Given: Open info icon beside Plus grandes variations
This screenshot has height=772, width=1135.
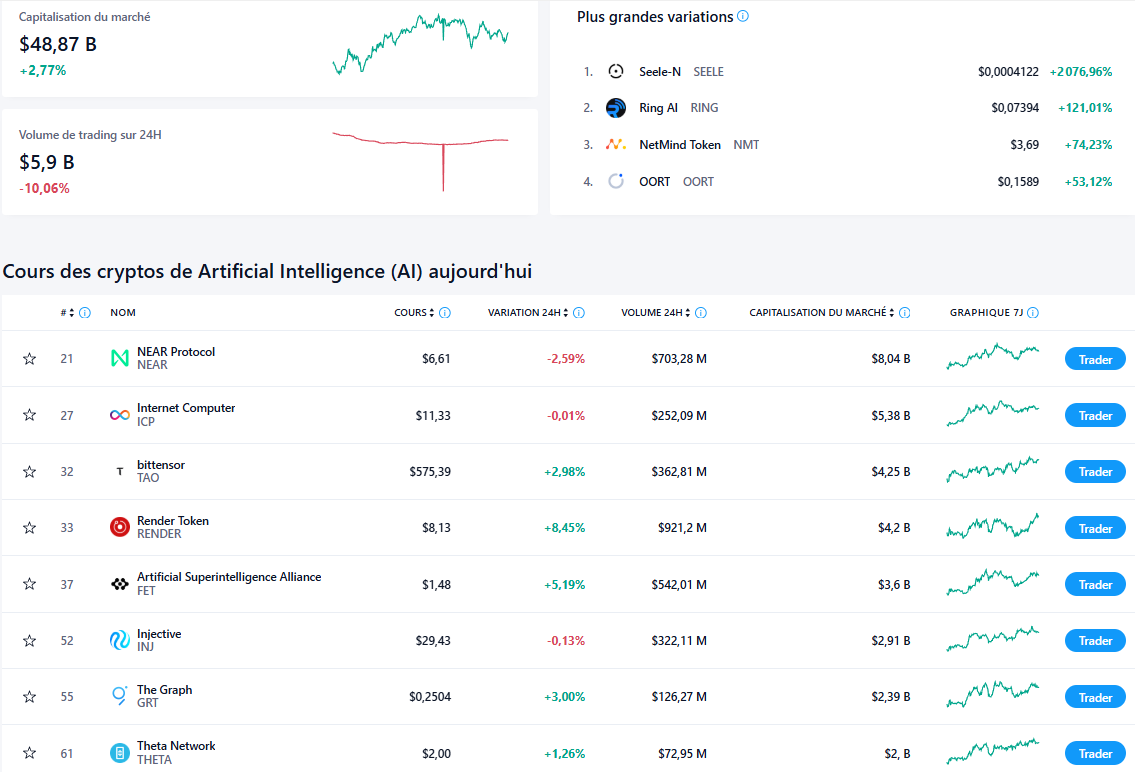Looking at the screenshot, I should click(743, 16).
